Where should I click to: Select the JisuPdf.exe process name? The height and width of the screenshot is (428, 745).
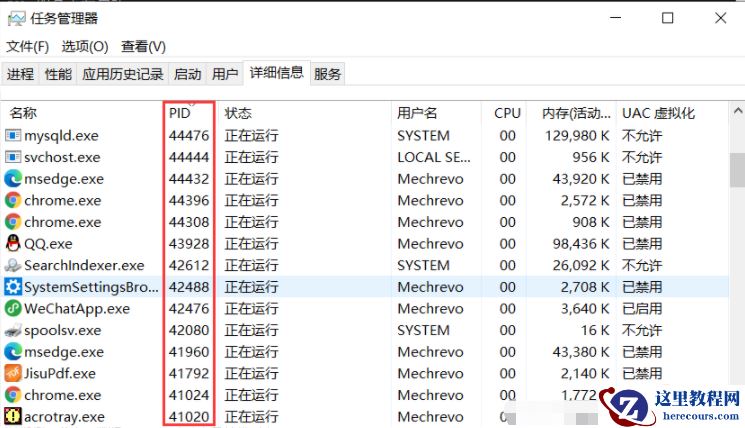(x=60, y=373)
